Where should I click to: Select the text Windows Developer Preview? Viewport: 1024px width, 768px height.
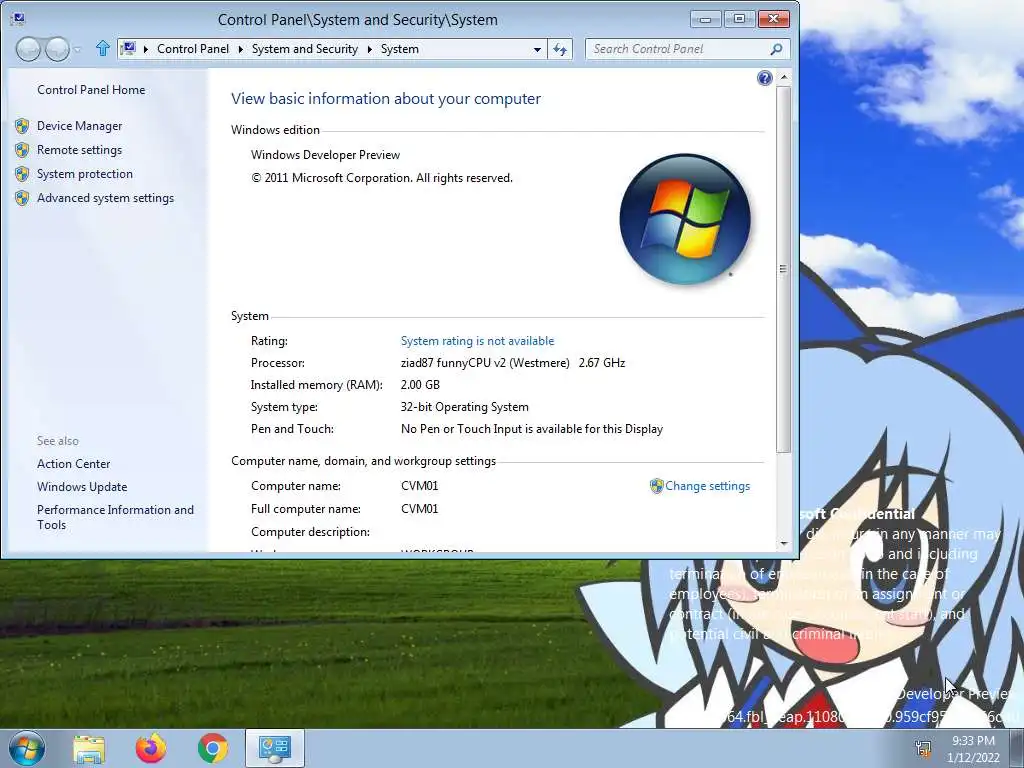click(x=325, y=155)
